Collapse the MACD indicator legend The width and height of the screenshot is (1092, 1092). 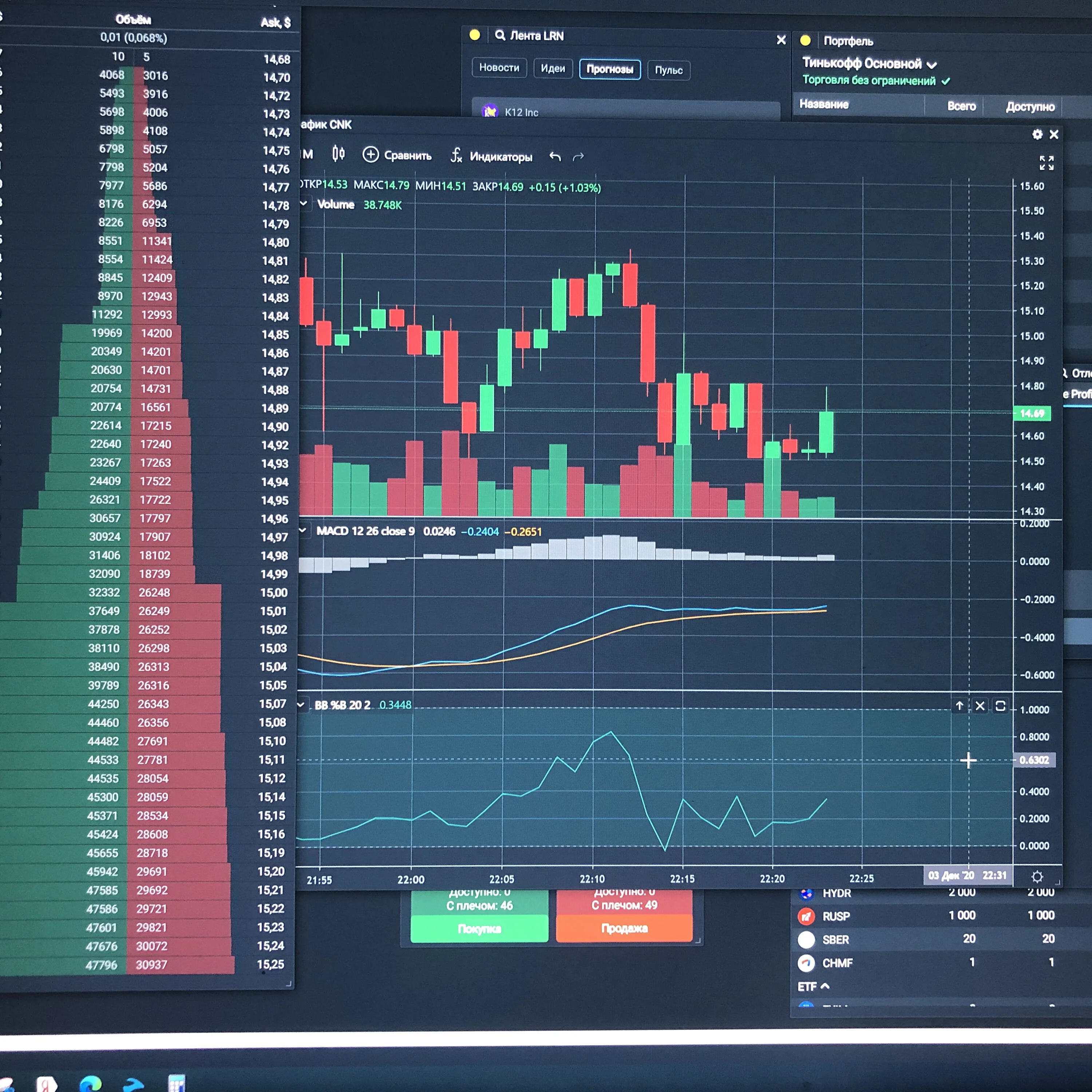pyautogui.click(x=303, y=530)
